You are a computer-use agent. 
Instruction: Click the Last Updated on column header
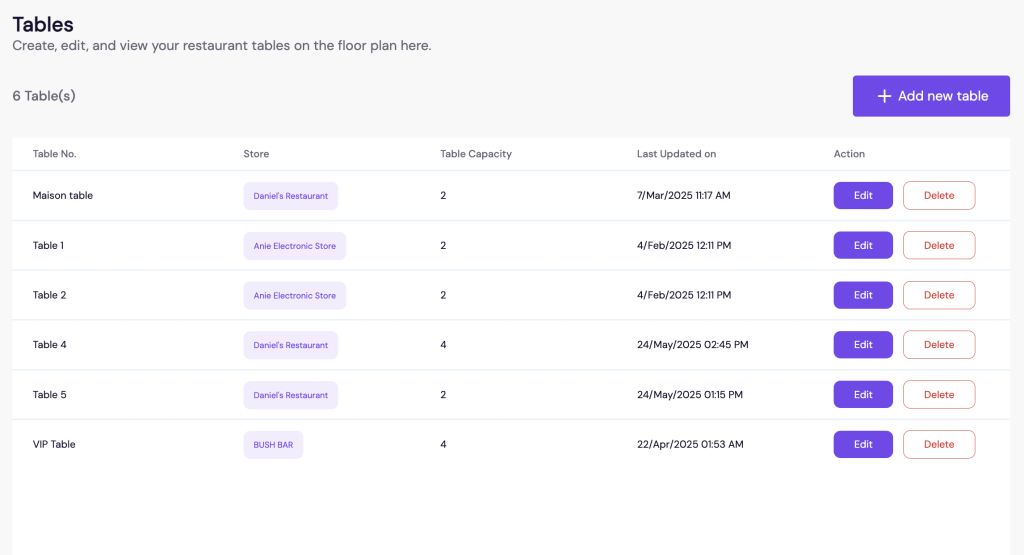coord(676,154)
